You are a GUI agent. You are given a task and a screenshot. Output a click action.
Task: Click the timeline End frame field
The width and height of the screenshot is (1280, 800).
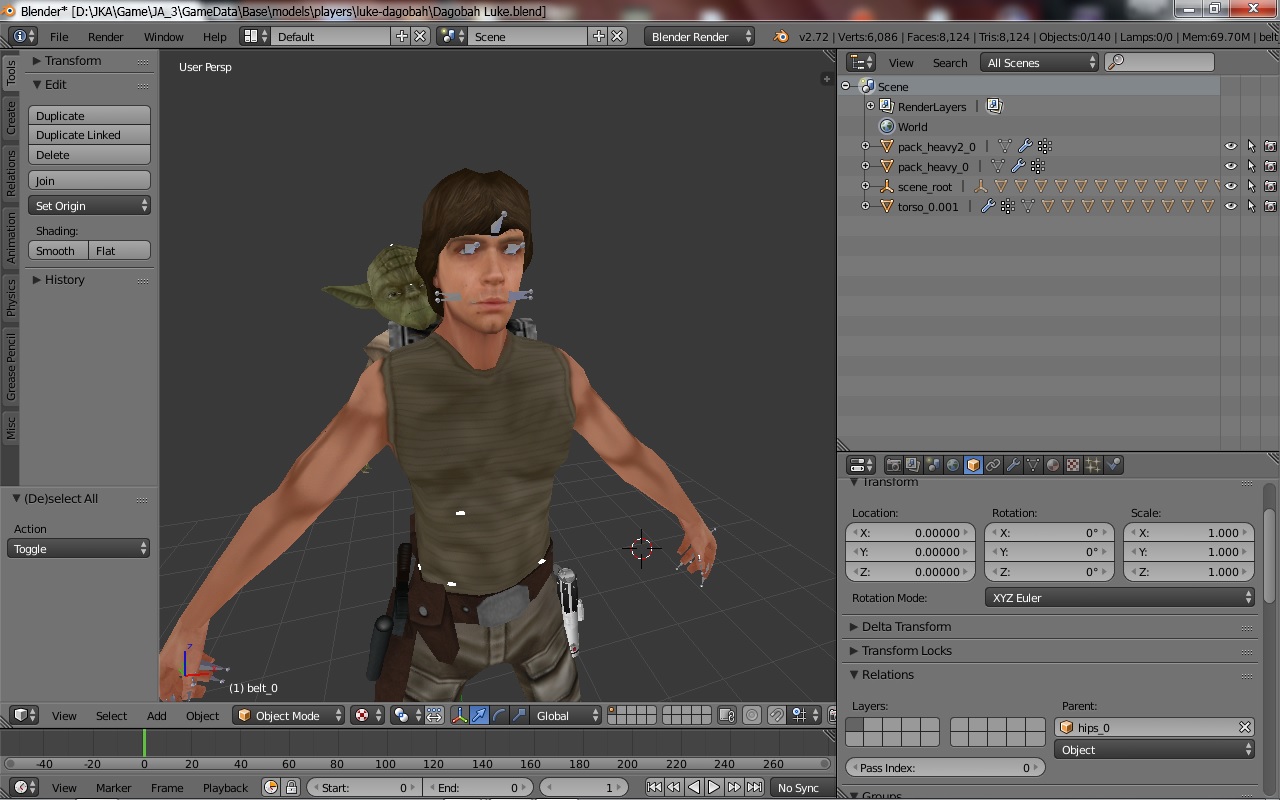tap(479, 787)
